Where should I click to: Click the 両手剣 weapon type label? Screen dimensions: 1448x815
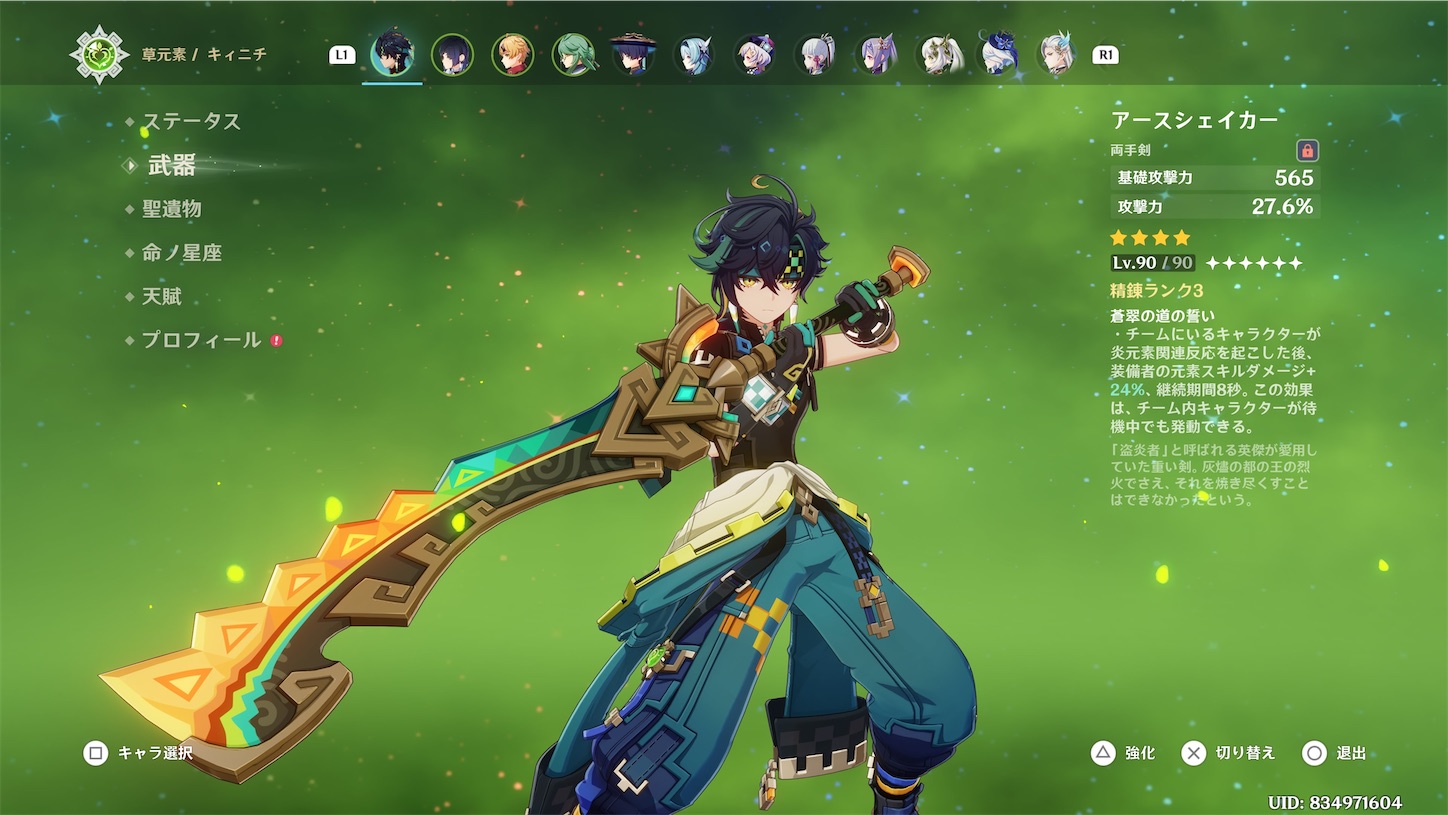click(x=1131, y=151)
